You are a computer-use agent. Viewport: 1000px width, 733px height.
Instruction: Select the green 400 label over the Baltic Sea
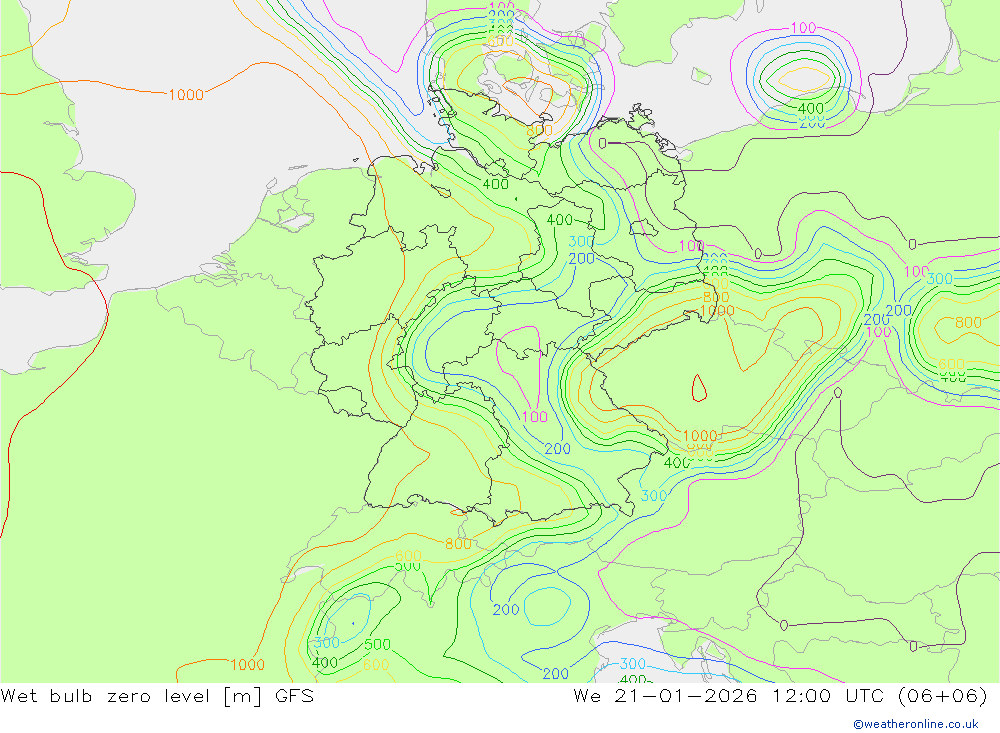(811, 108)
